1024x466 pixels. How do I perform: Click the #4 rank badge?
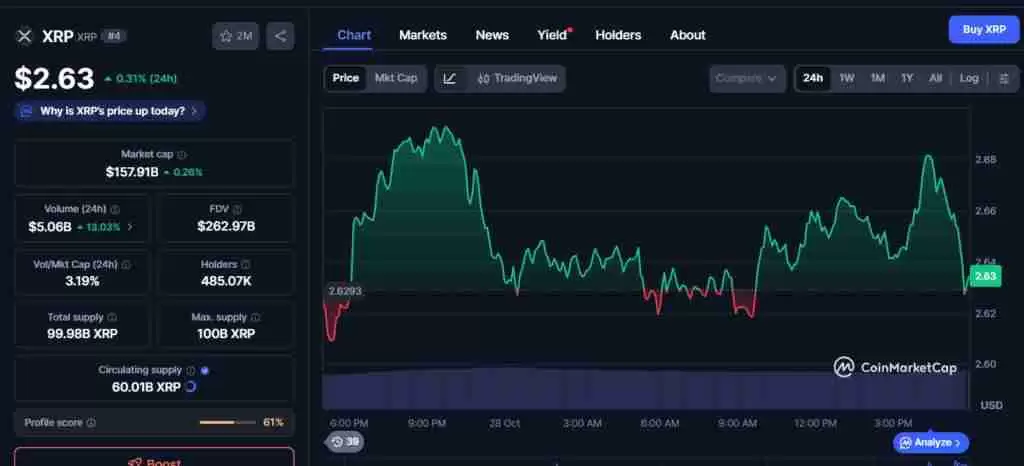pyautogui.click(x=114, y=37)
